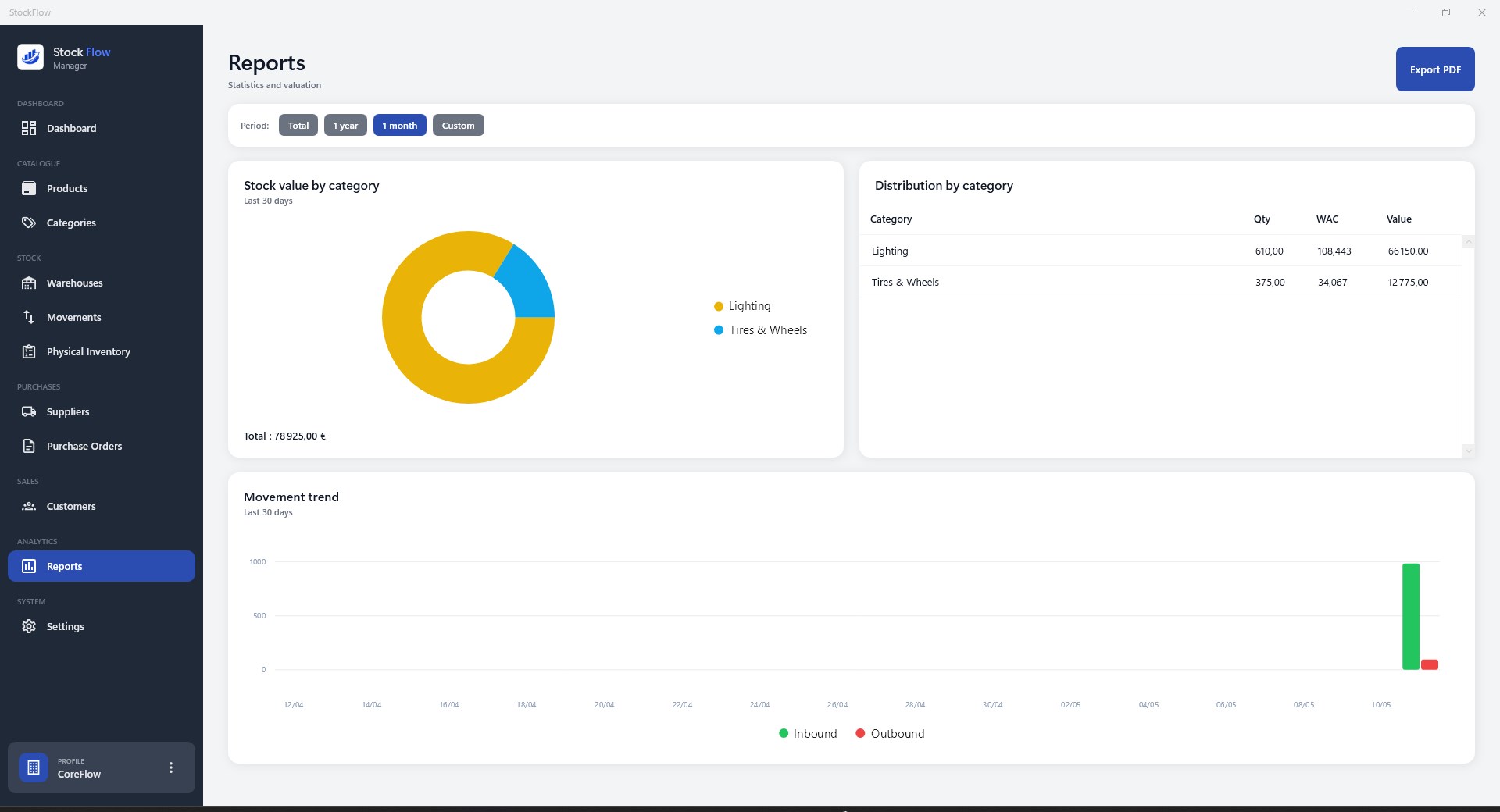Open the Categories tag icon
The height and width of the screenshot is (812, 1500).
29,223
